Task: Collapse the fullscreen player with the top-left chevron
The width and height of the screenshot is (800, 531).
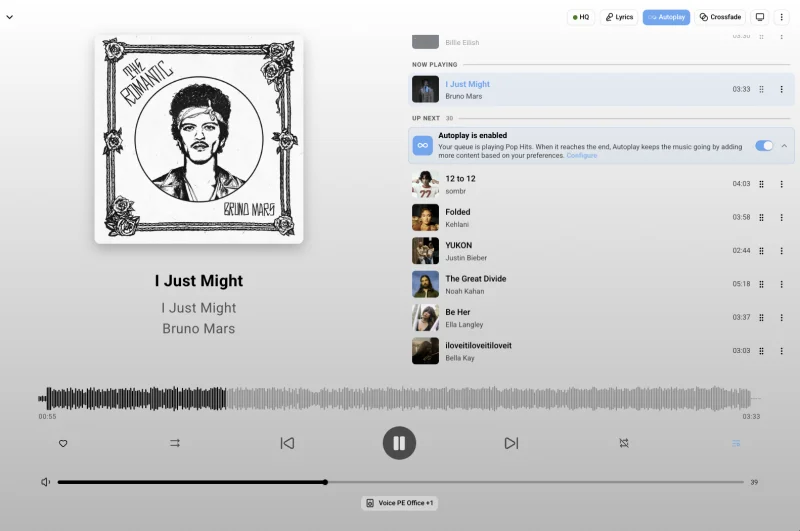Action: coord(9,17)
